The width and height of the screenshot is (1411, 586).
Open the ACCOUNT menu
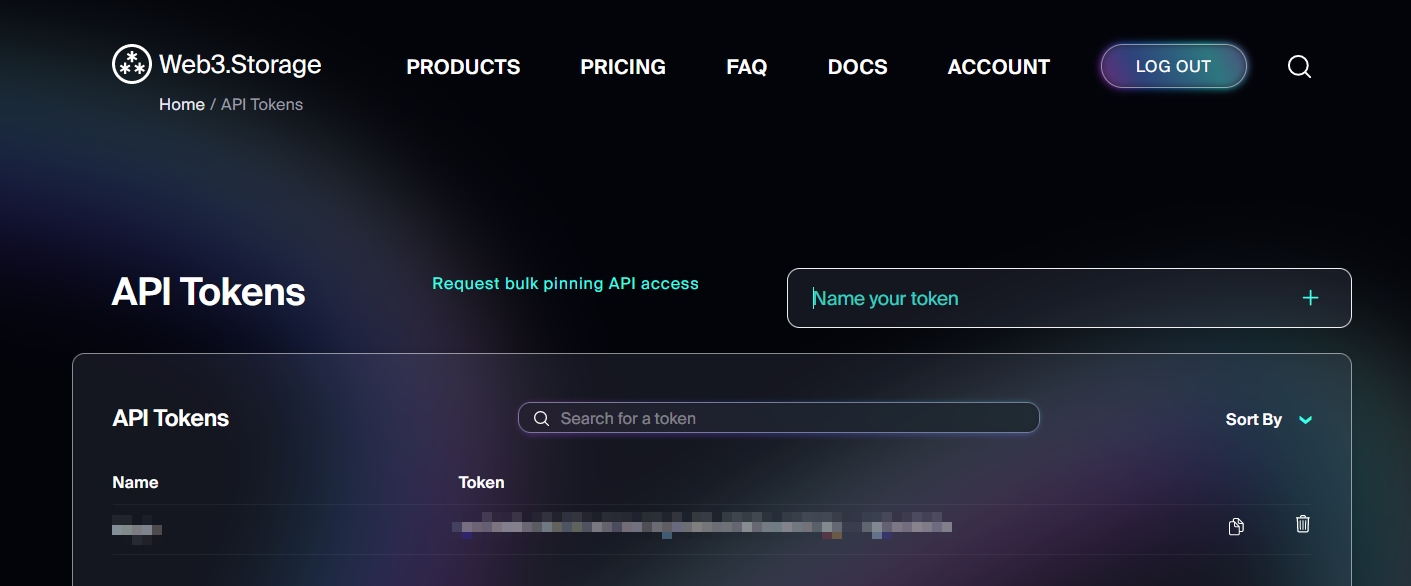(999, 67)
